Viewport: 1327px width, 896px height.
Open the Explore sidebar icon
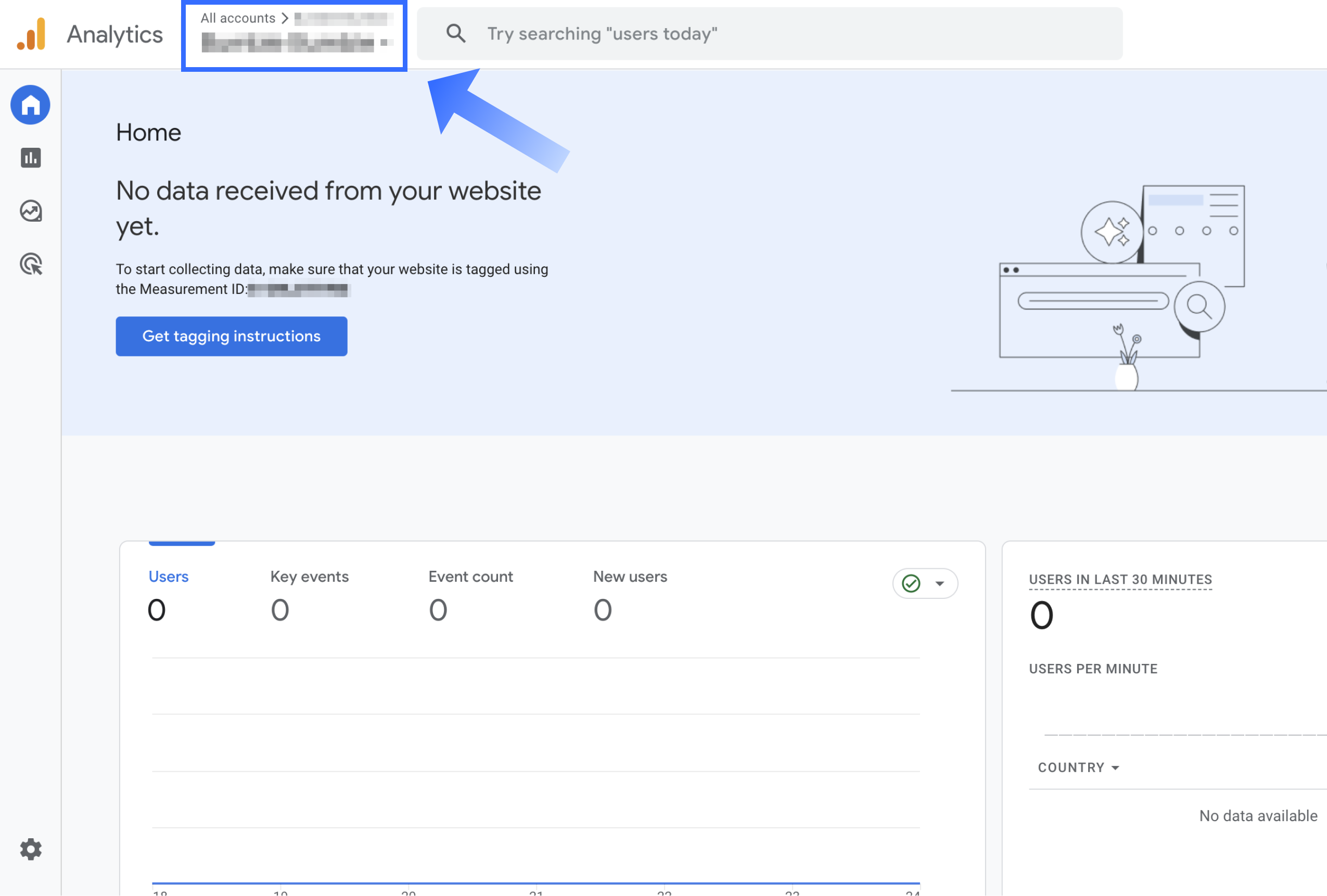(30, 211)
